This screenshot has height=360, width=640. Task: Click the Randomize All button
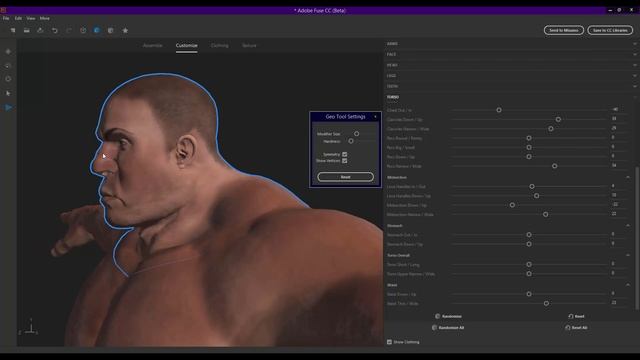tap(448, 327)
